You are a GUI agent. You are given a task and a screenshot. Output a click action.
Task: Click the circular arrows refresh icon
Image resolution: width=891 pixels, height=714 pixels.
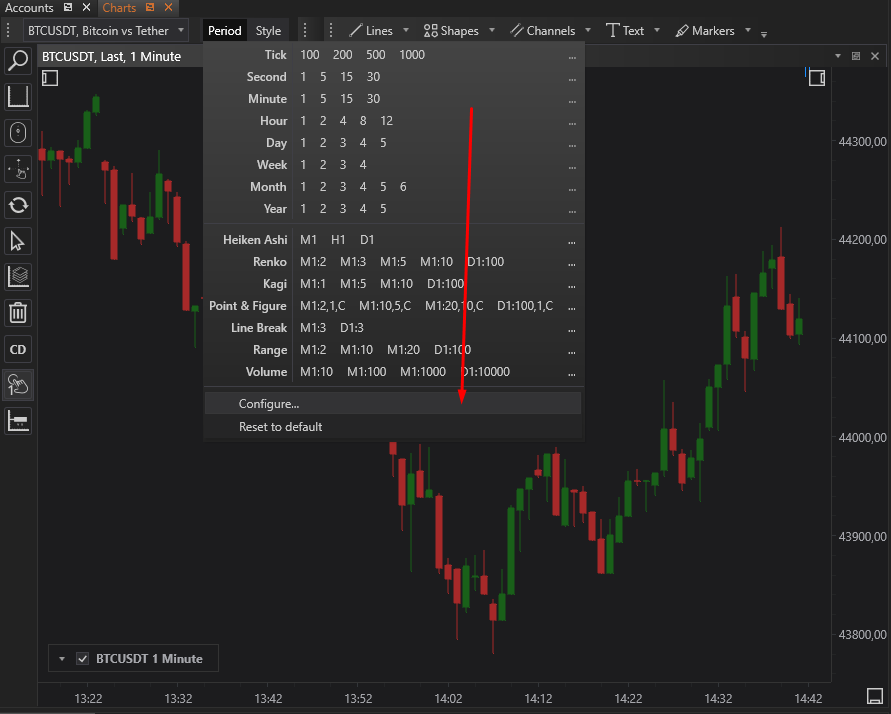point(18,205)
